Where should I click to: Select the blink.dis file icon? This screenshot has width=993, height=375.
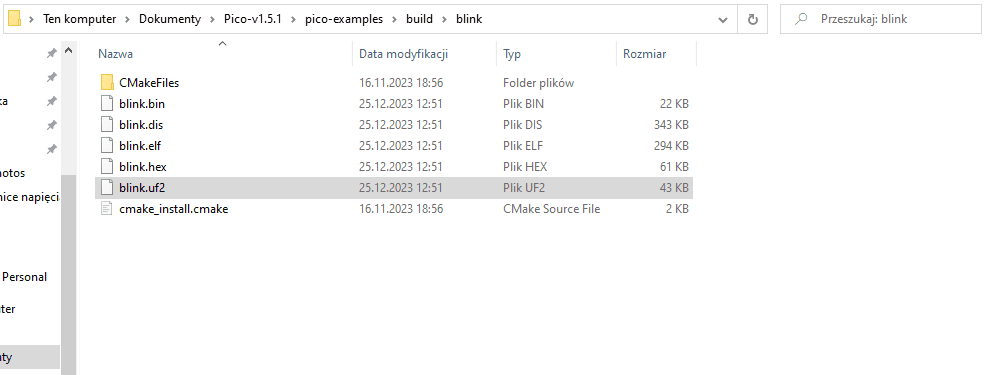[x=107, y=124]
